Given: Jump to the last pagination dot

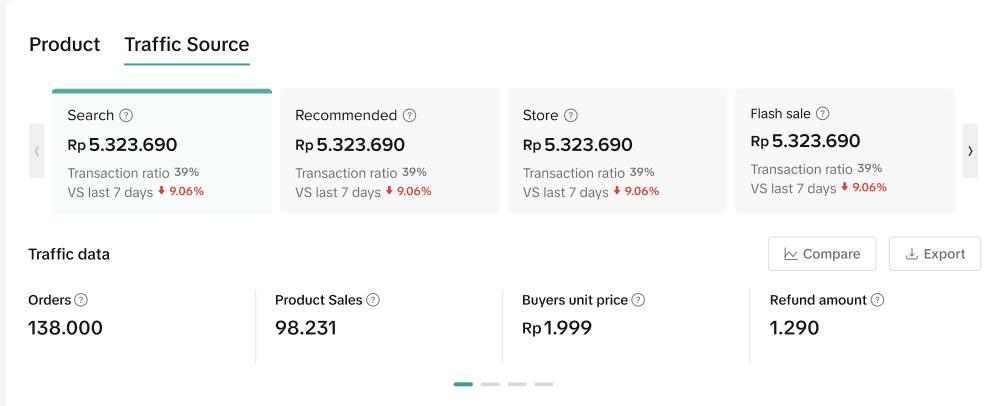Looking at the screenshot, I should (x=543, y=384).
